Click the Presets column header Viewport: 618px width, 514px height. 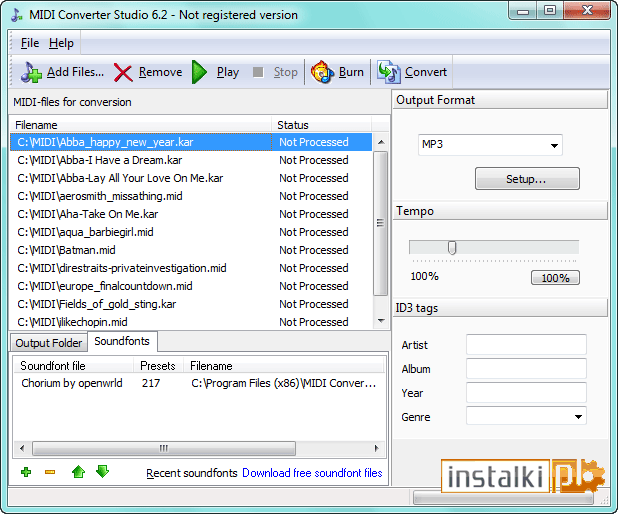coord(158,366)
